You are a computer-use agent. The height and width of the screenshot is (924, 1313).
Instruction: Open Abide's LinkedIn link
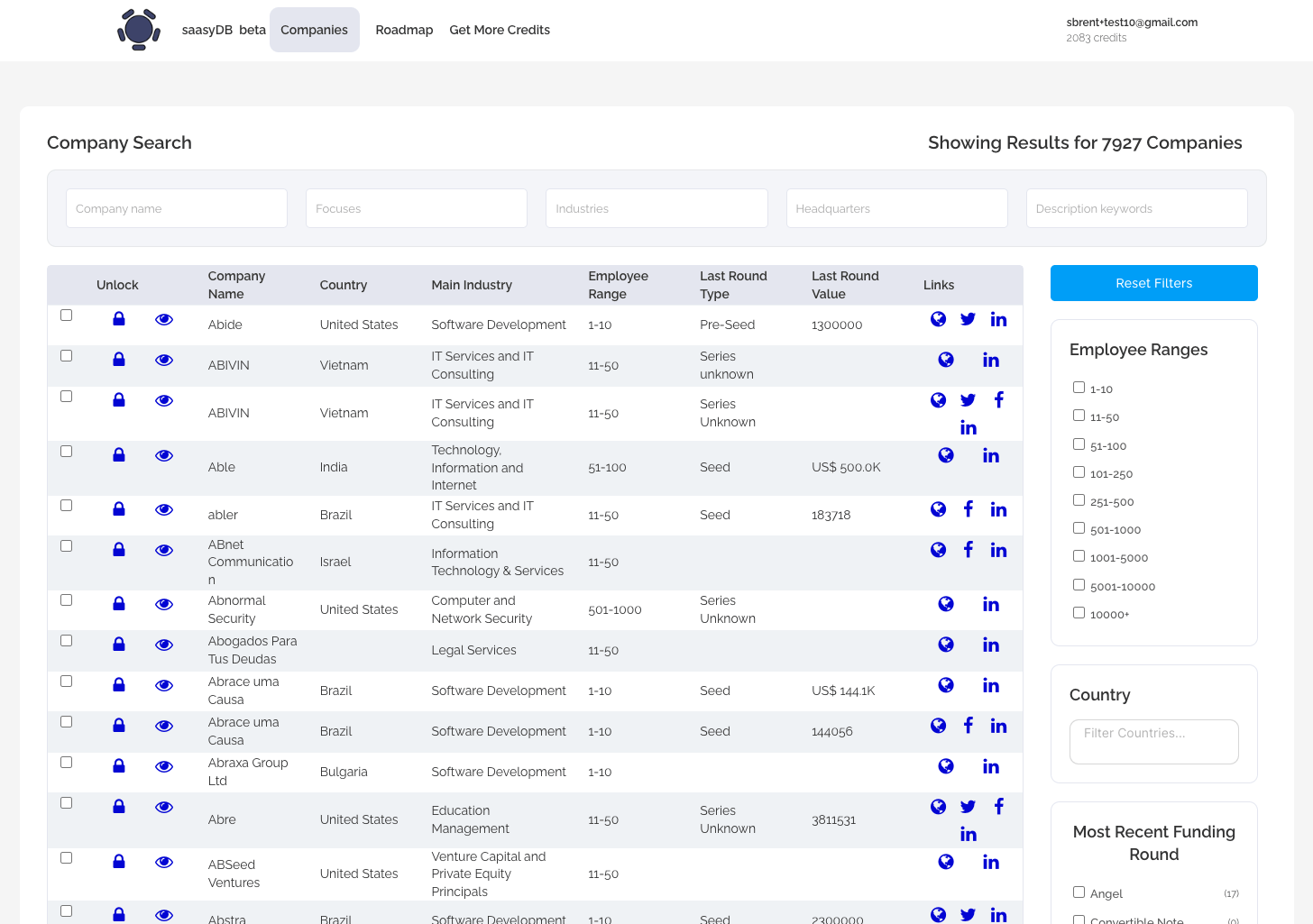(x=998, y=319)
